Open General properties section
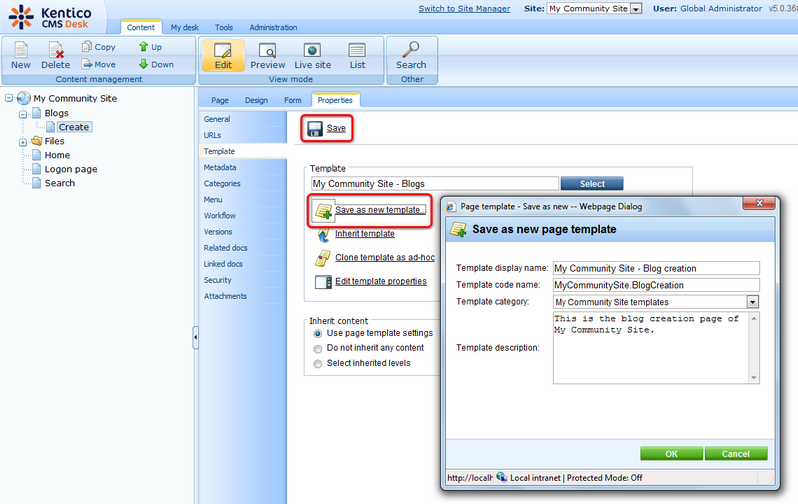The width and height of the screenshot is (798, 504). [x=243, y=119]
